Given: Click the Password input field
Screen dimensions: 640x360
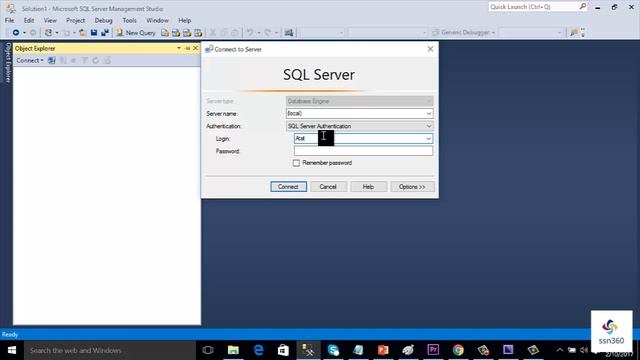Looking at the screenshot, I should point(363,151).
